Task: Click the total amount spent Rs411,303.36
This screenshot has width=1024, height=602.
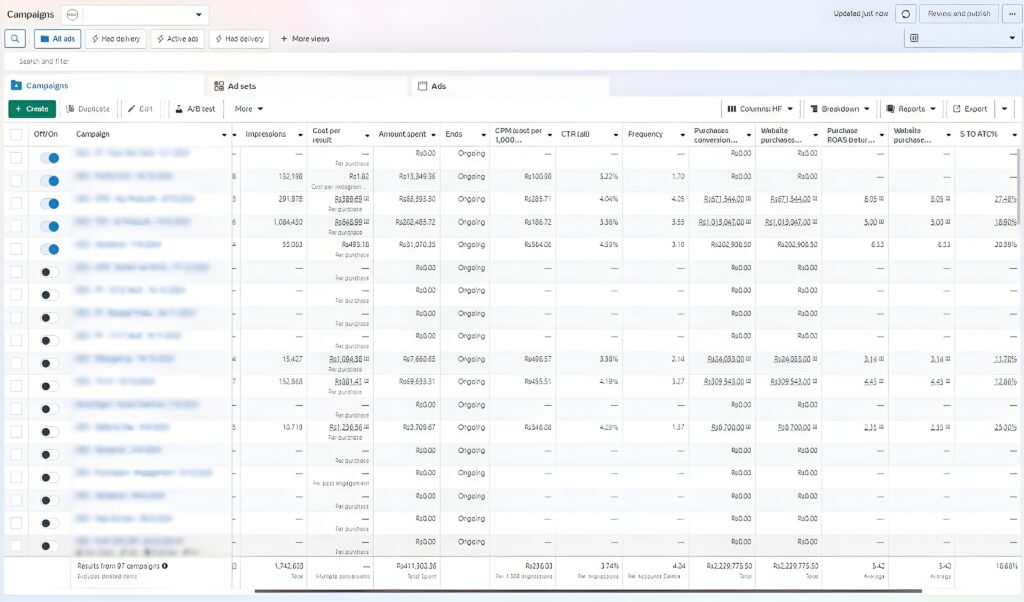Action: [415, 566]
